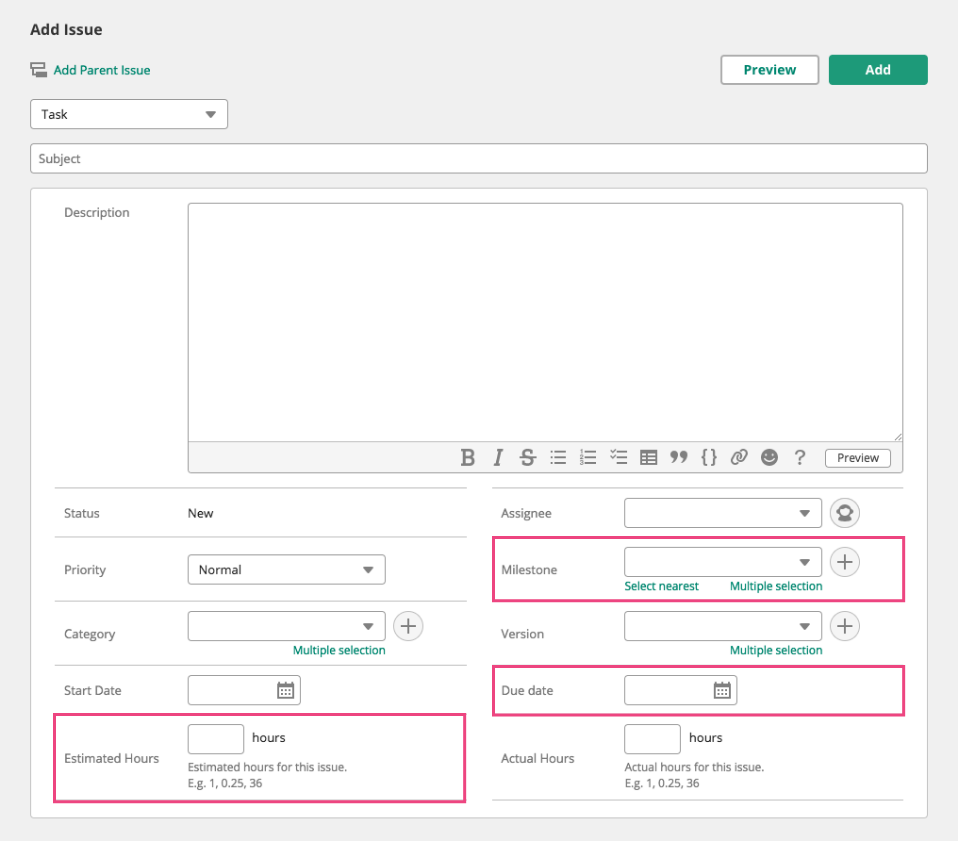Open the Milestone dropdown
Viewport: 959px width, 842px height.
tap(723, 562)
